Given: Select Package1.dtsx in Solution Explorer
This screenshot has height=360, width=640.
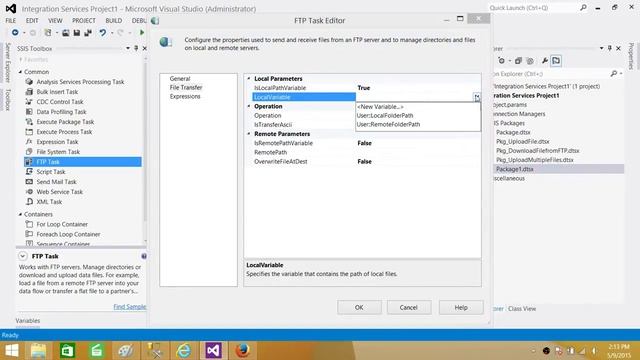Looking at the screenshot, I should point(515,169).
